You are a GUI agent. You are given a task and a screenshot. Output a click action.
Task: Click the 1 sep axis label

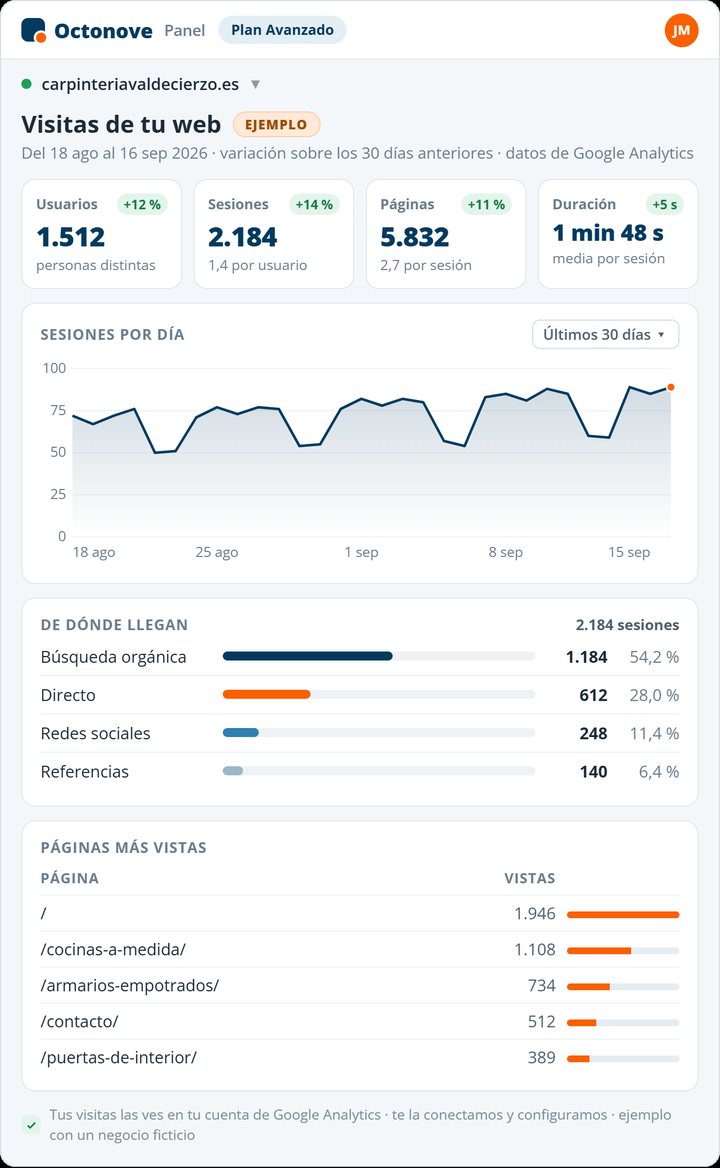[x=361, y=552]
